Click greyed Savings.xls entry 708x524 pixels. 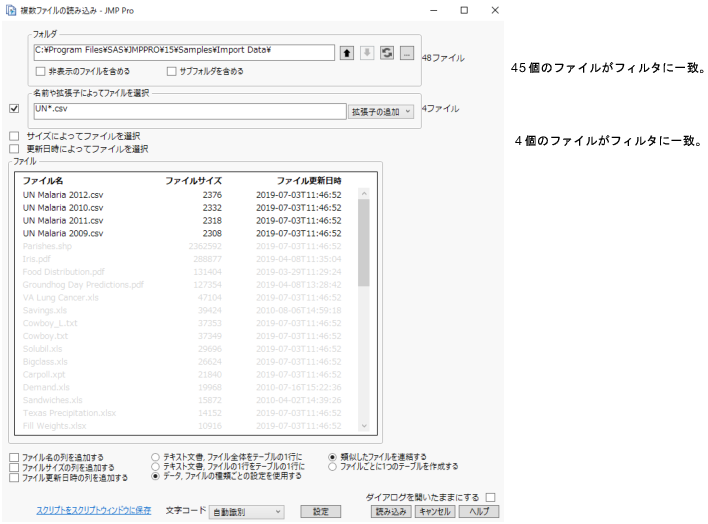tap(45, 310)
